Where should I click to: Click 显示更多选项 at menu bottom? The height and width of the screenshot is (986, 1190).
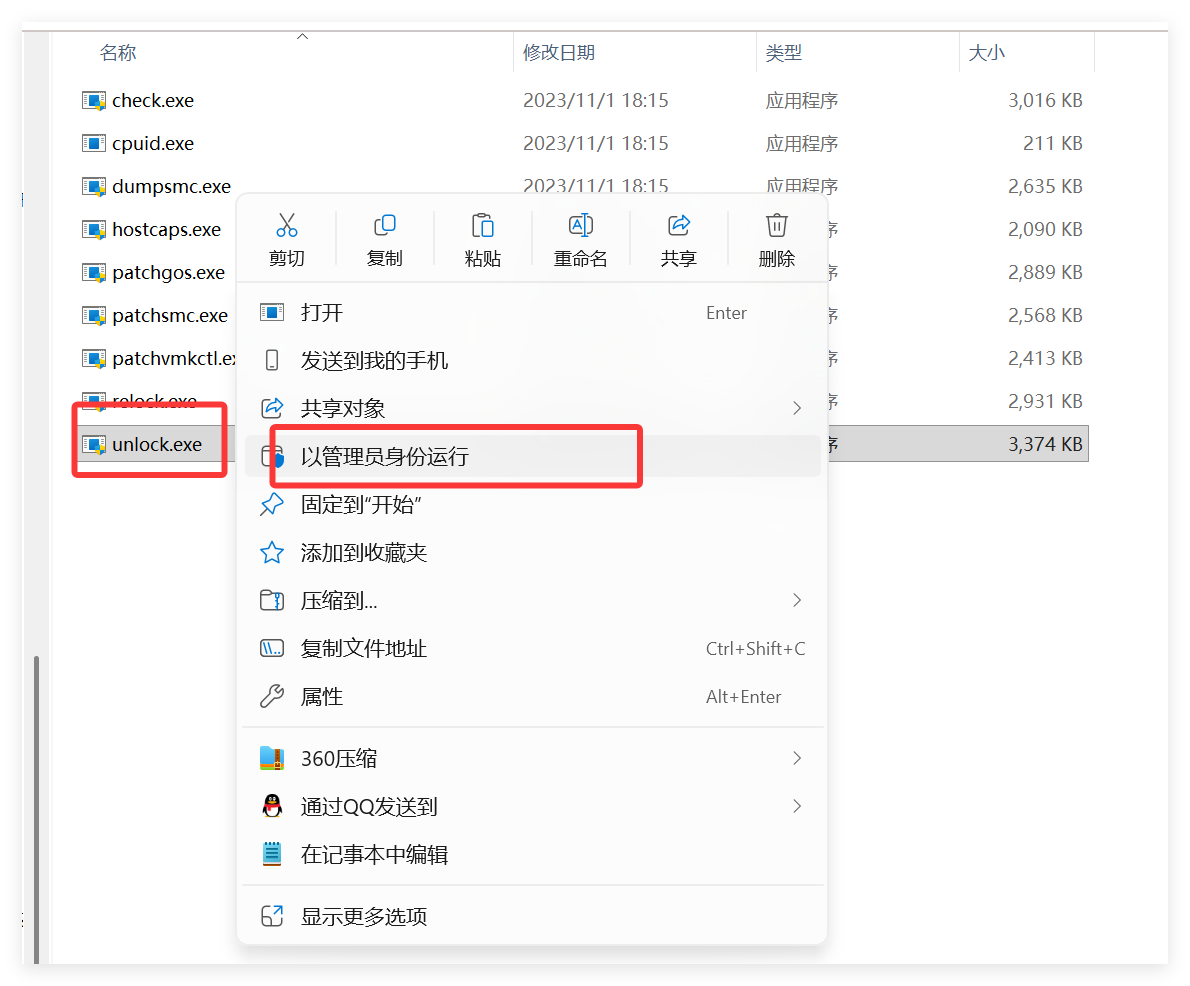pyautogui.click(x=532, y=916)
